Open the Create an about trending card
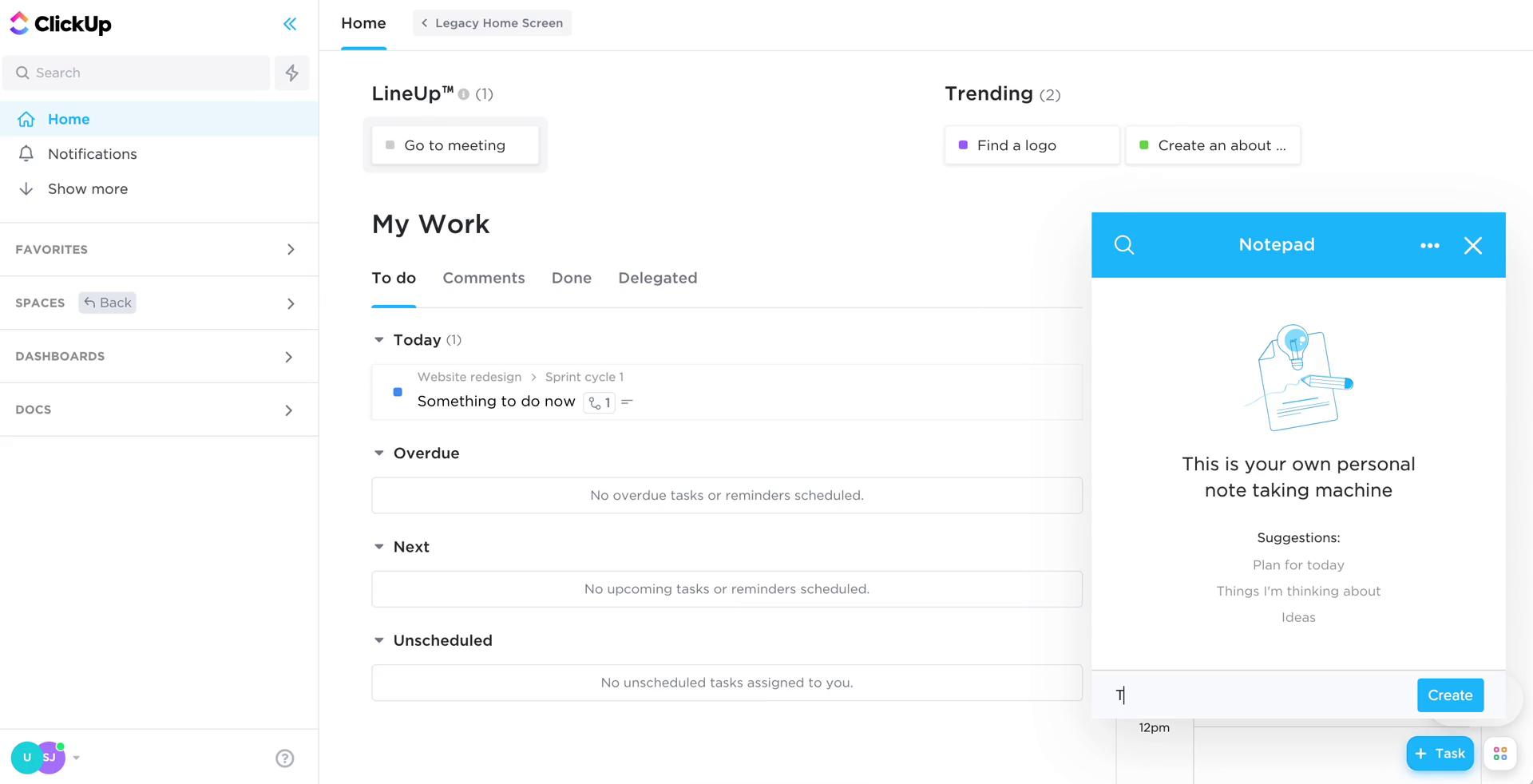1533x784 pixels. (1213, 145)
